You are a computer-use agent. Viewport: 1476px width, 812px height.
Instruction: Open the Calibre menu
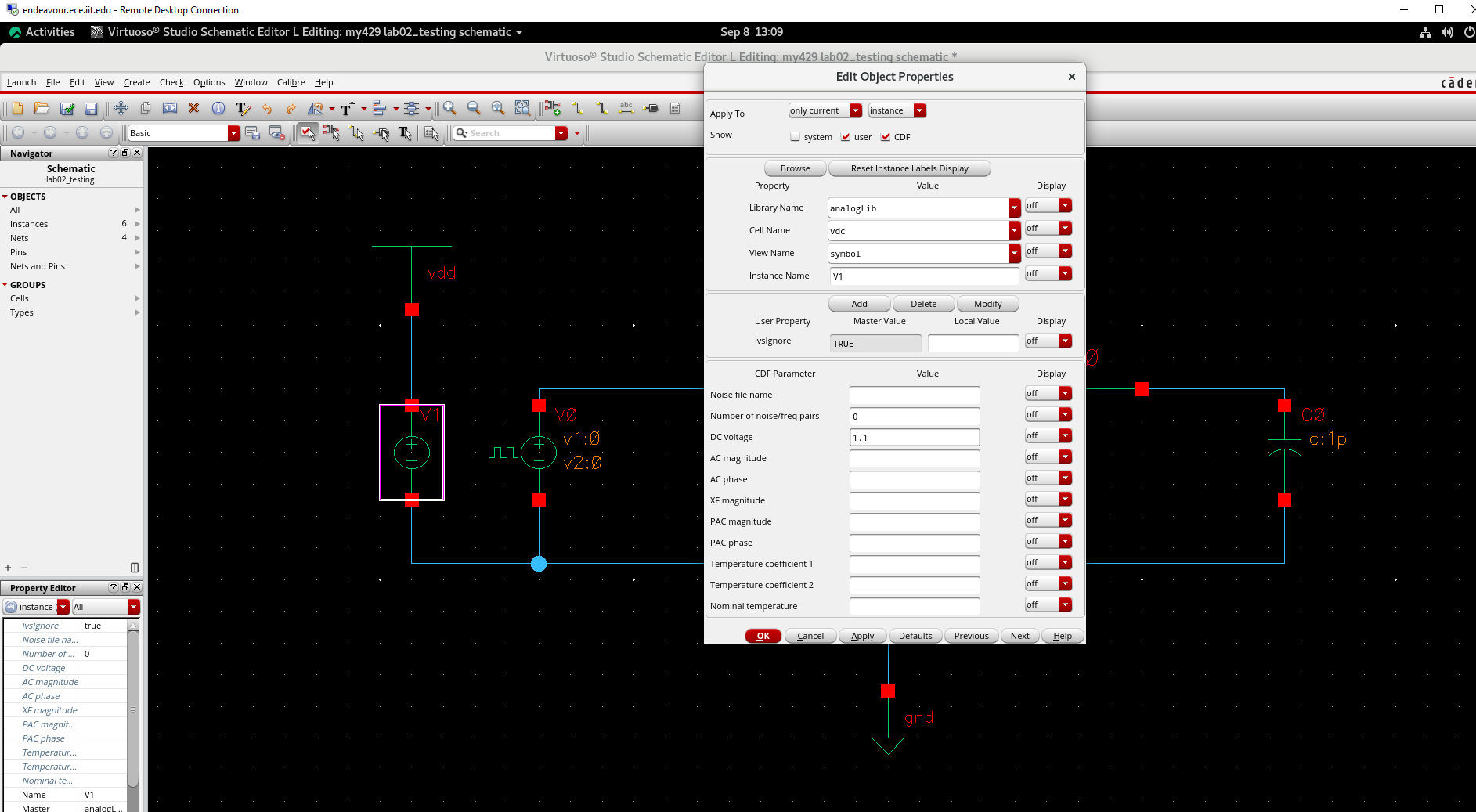coord(291,82)
